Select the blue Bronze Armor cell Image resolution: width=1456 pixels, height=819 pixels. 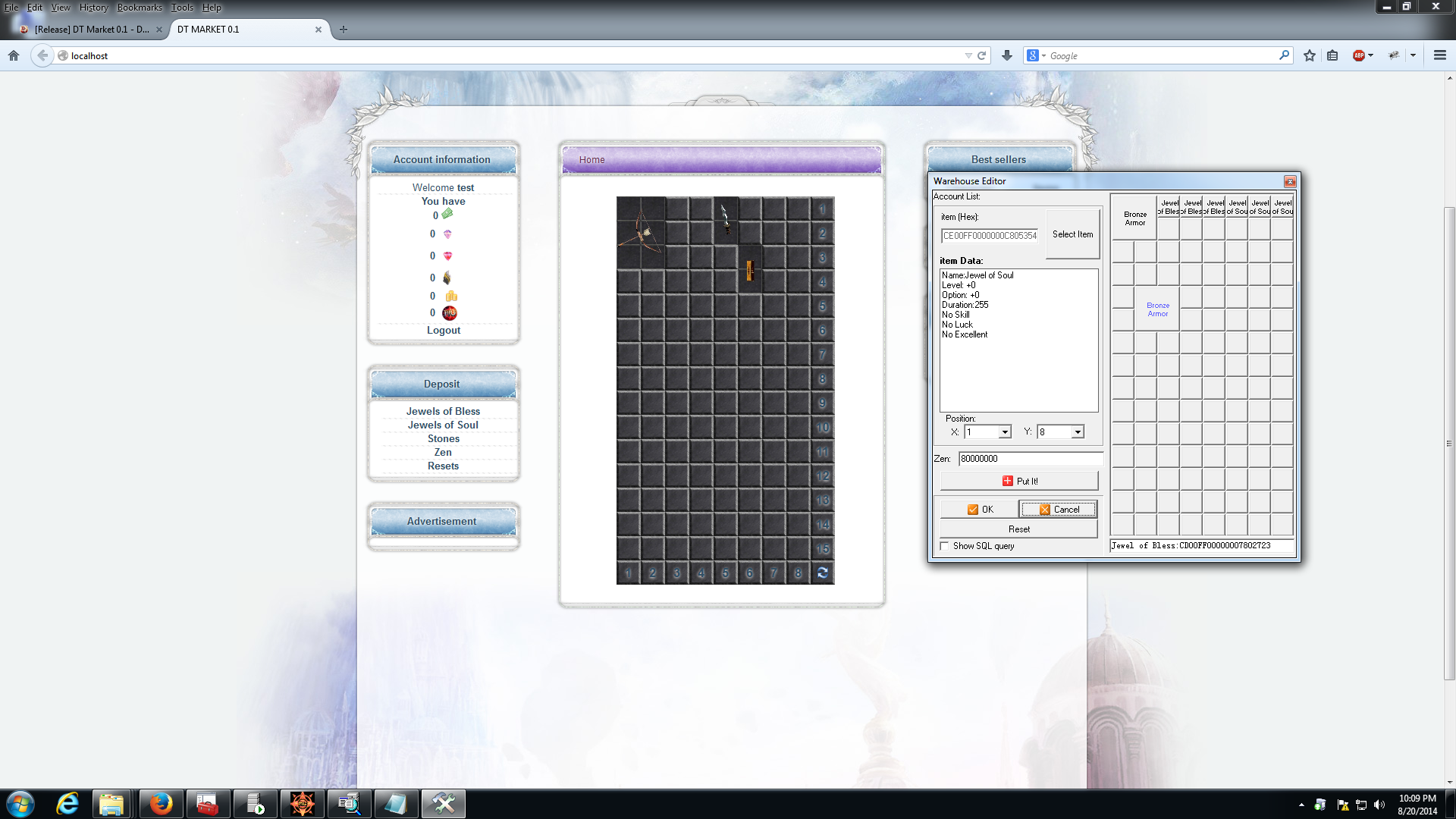[1157, 309]
